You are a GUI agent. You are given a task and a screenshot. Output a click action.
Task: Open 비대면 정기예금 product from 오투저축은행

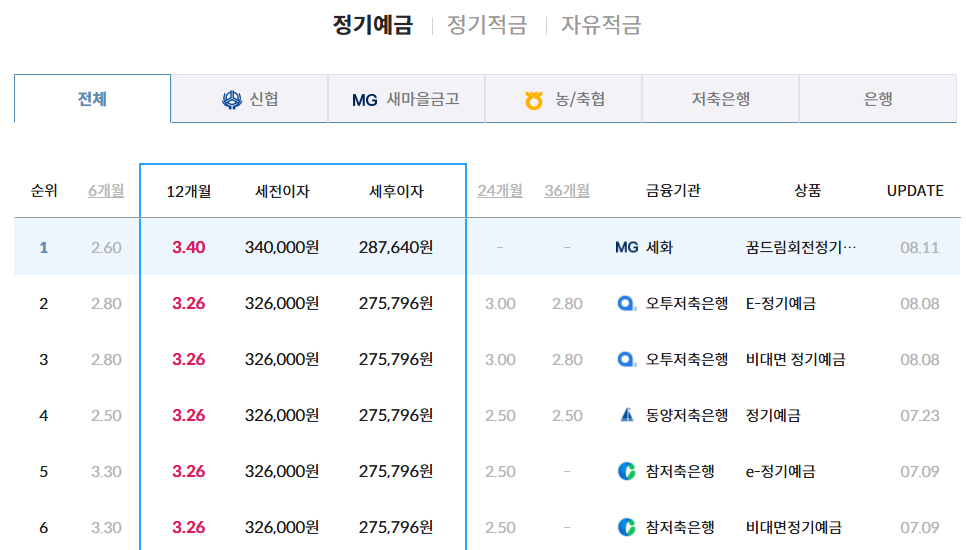[x=795, y=360]
